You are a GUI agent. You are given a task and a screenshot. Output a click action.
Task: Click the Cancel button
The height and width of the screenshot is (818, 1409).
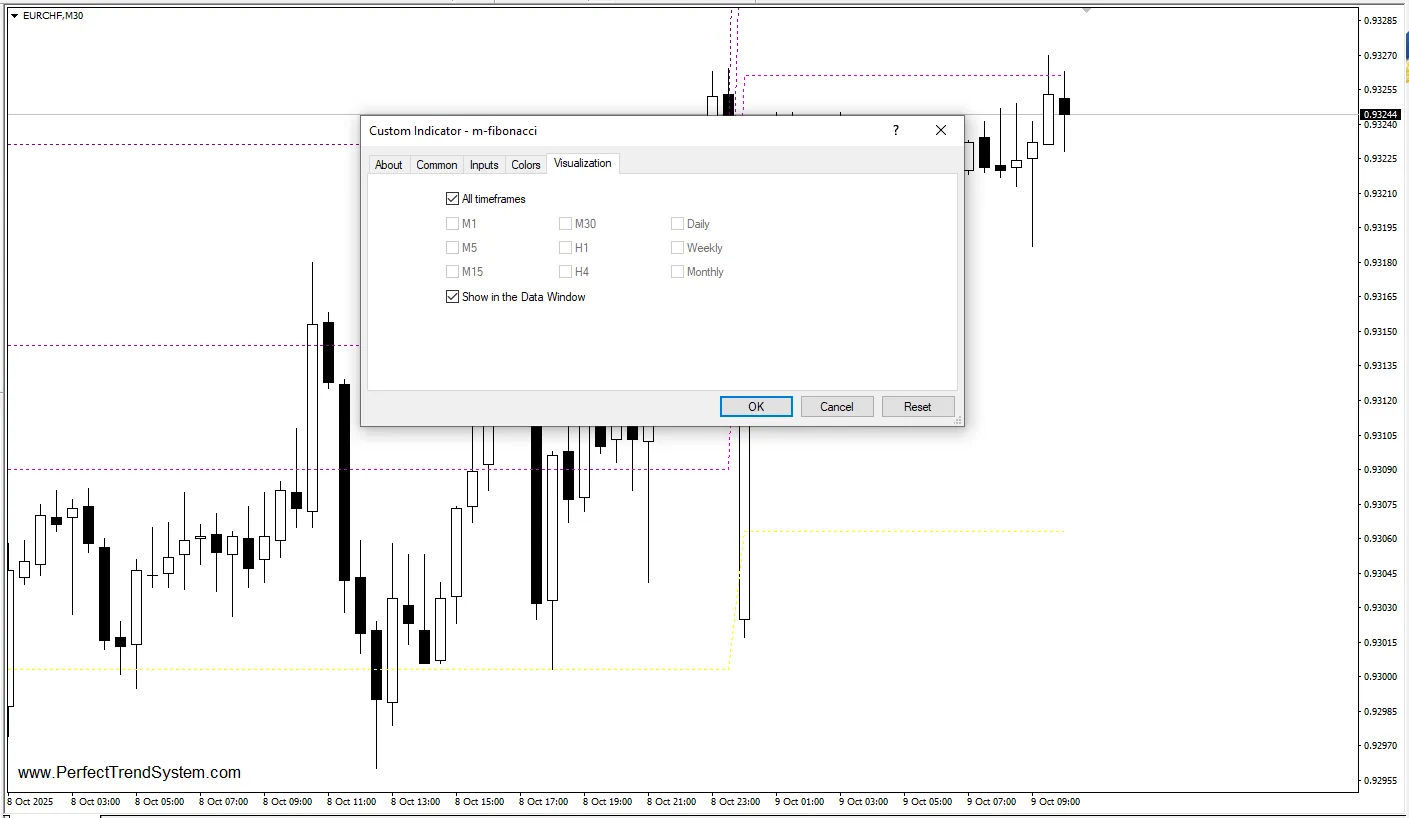coord(837,406)
